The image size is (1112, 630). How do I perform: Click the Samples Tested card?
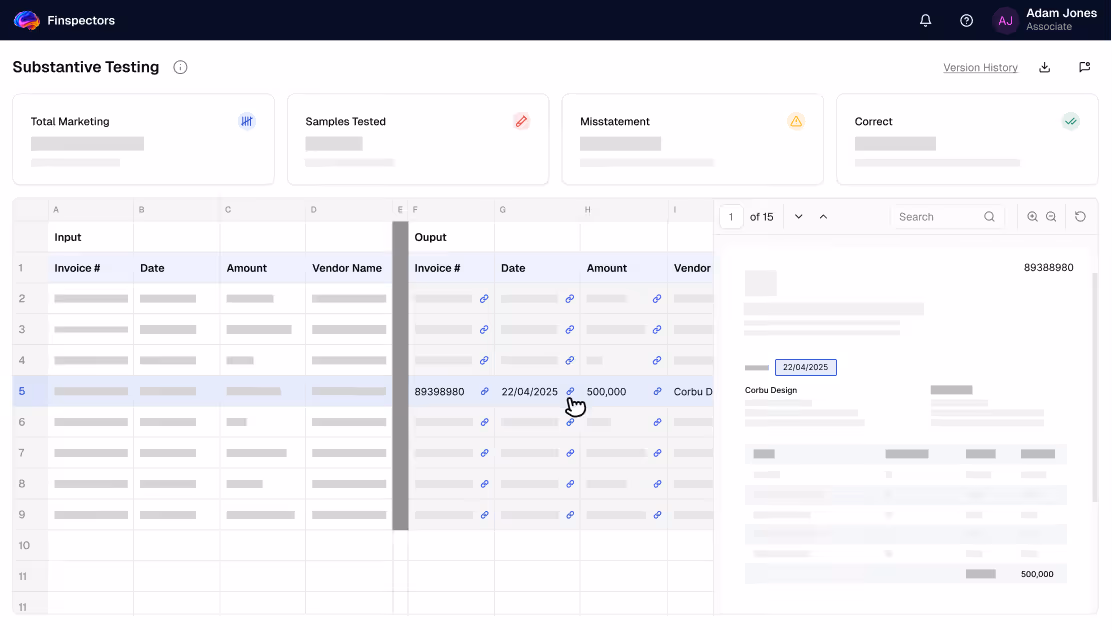418,139
